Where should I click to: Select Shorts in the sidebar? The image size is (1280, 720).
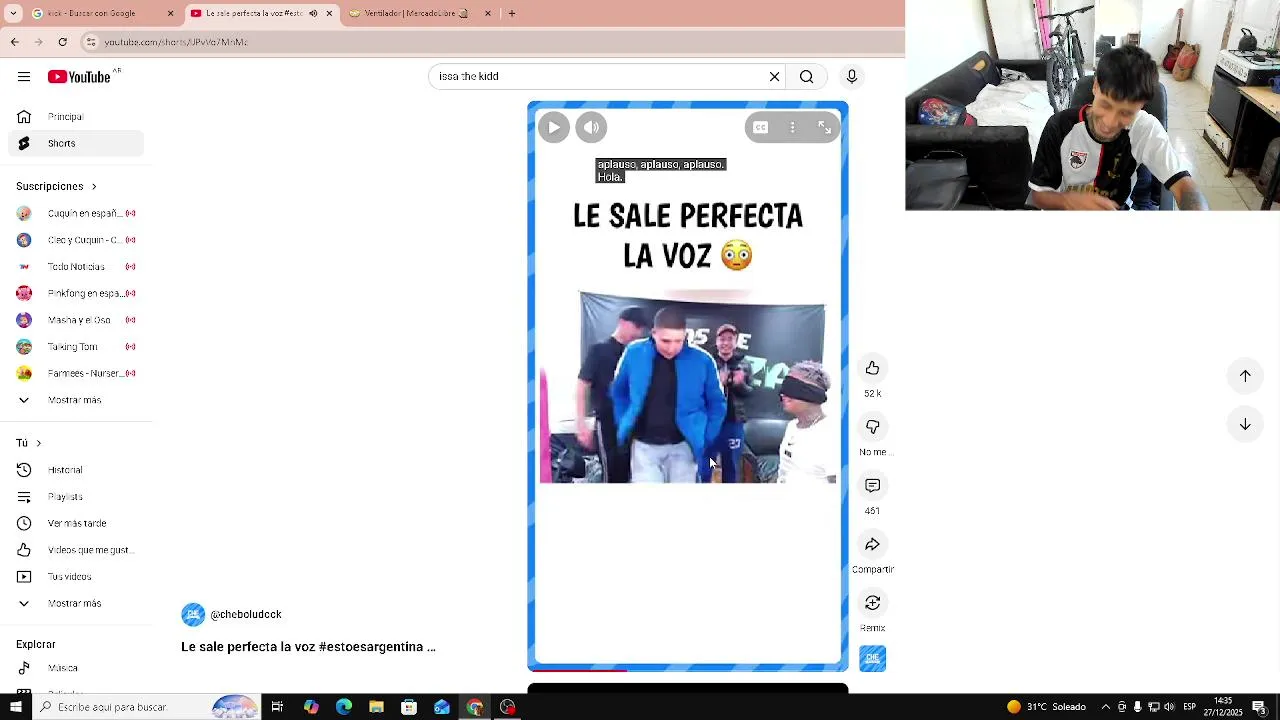(76, 143)
